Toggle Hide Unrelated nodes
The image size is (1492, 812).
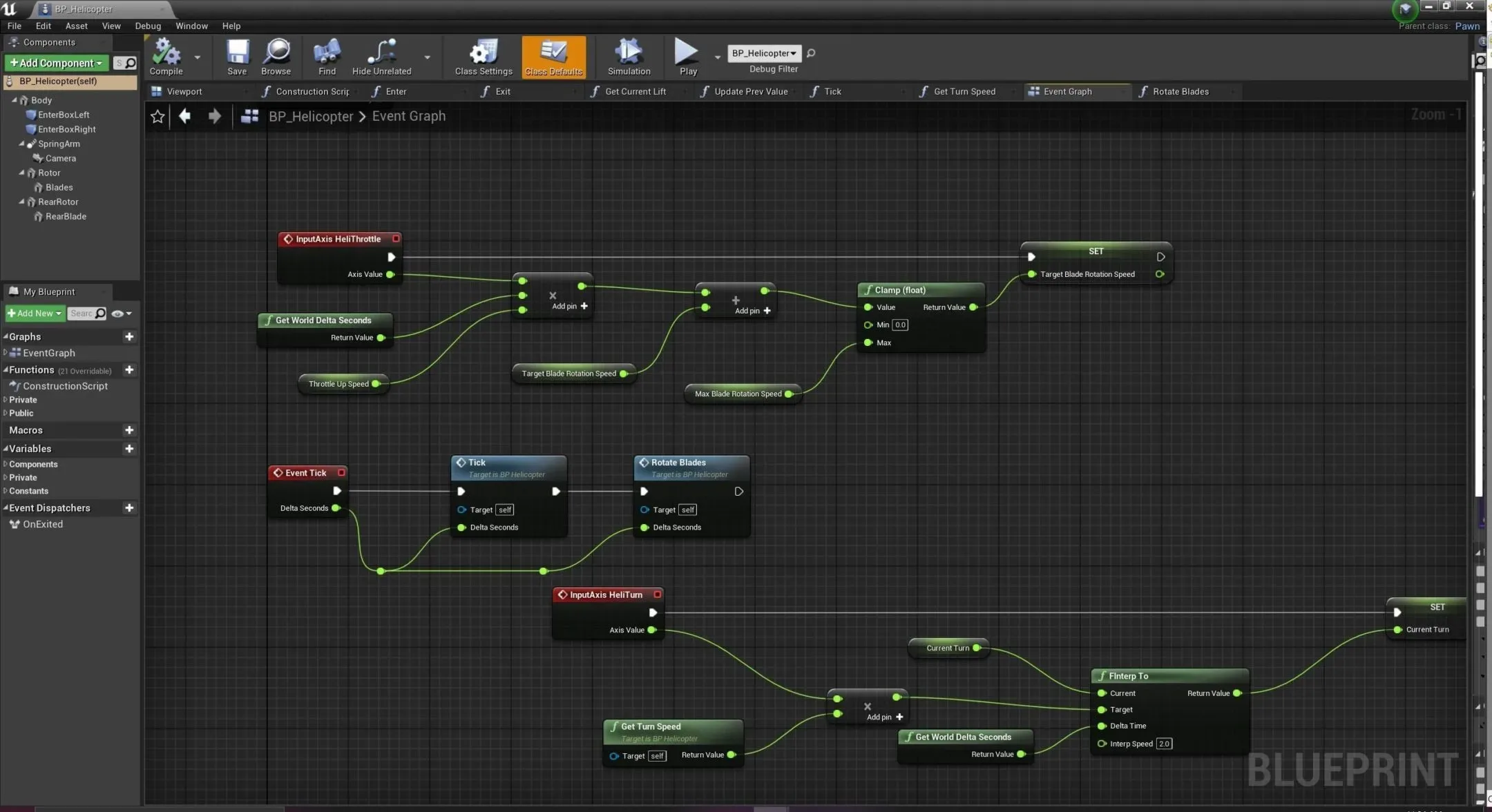pyautogui.click(x=381, y=57)
